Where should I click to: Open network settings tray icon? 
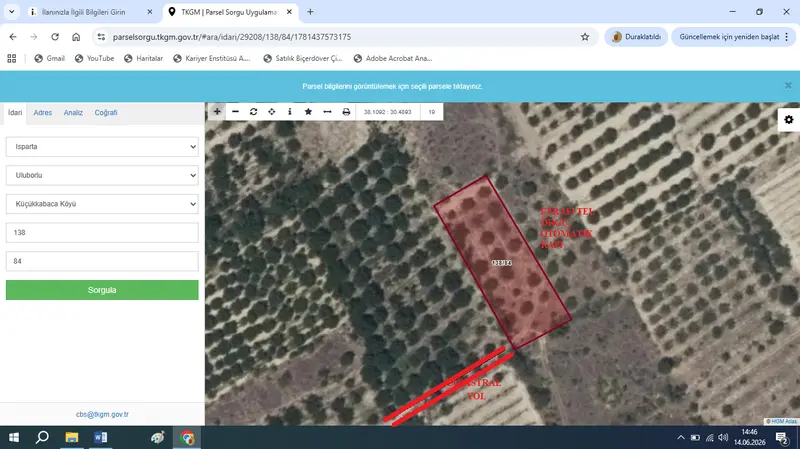[709, 437]
